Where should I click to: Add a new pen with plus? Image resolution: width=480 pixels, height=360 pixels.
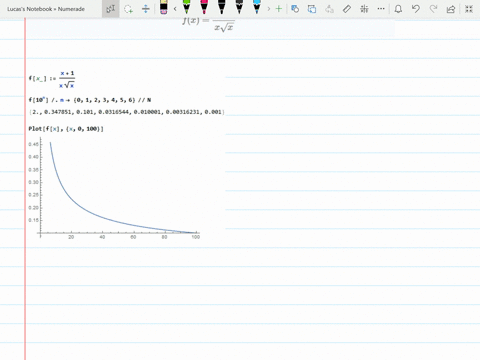(x=279, y=9)
